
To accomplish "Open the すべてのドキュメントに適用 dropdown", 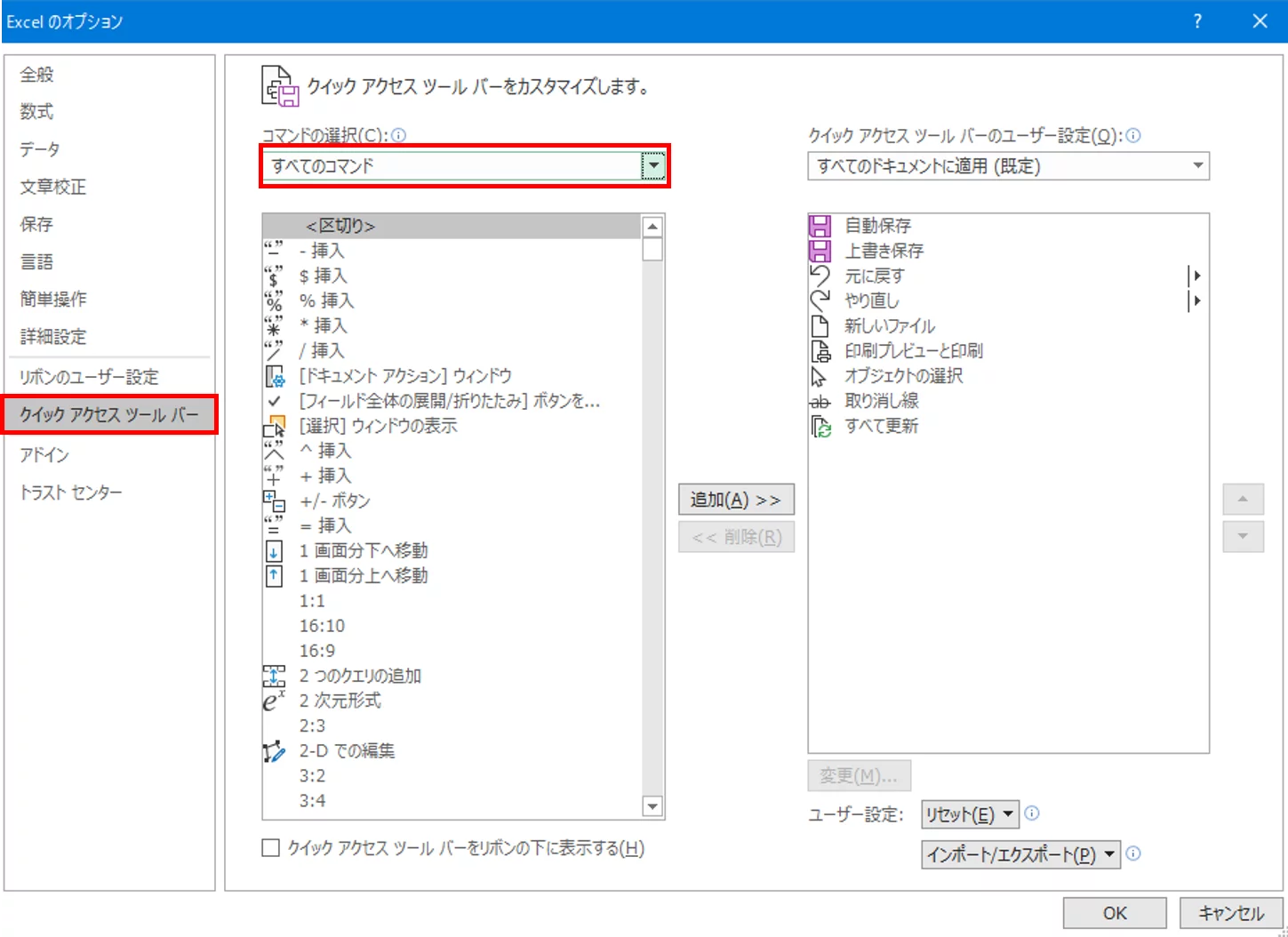I will click(x=1197, y=166).
